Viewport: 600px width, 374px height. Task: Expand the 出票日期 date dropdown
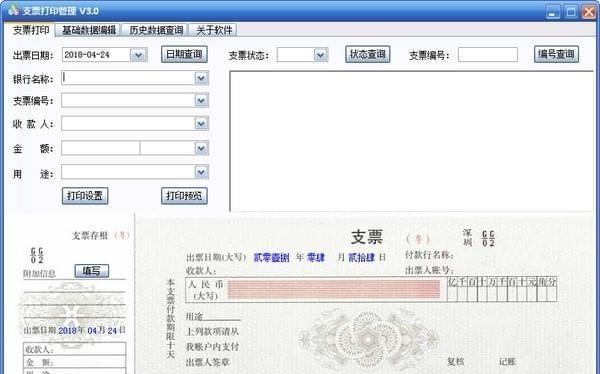138,55
